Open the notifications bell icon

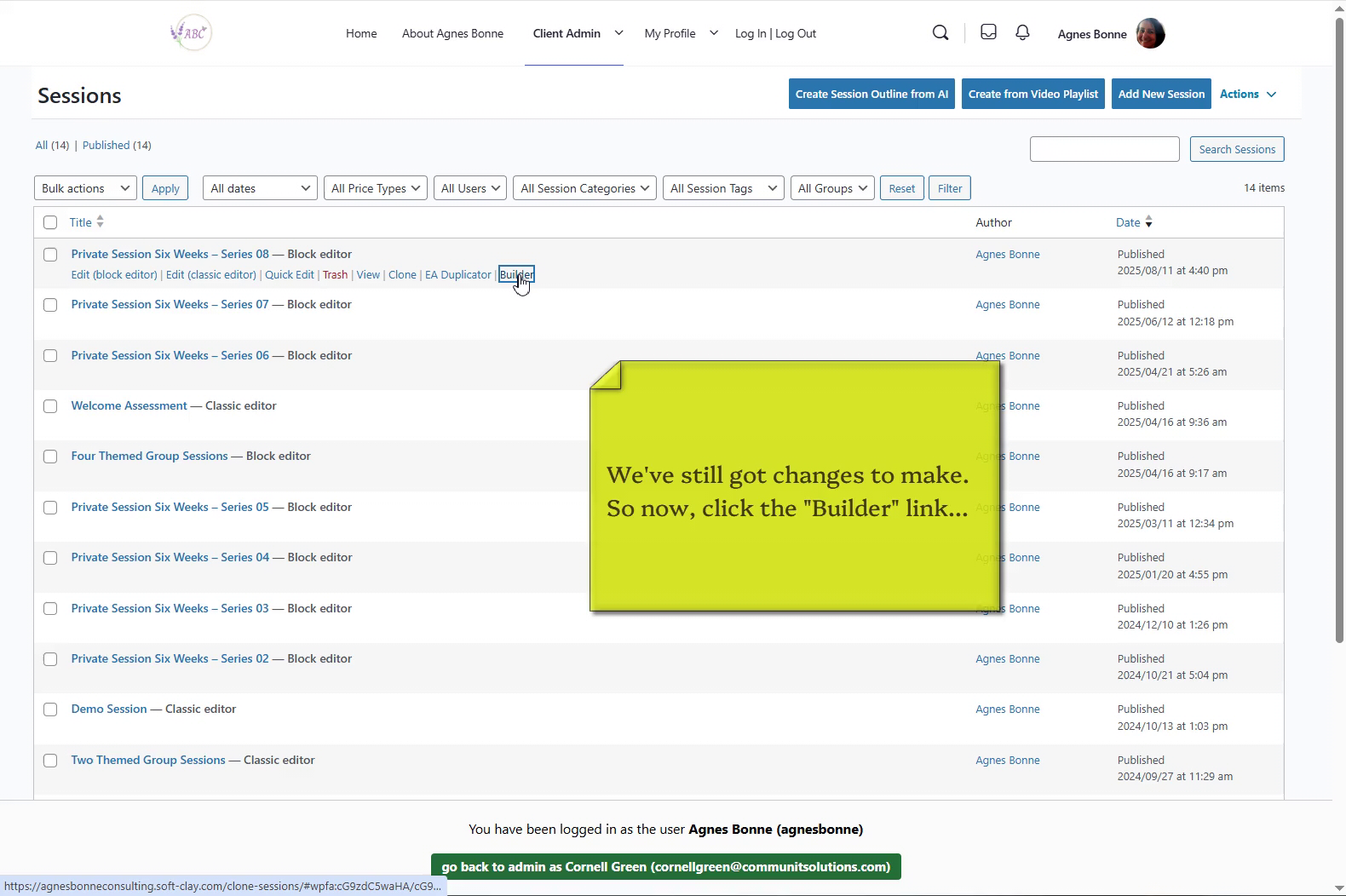pyautogui.click(x=1022, y=32)
